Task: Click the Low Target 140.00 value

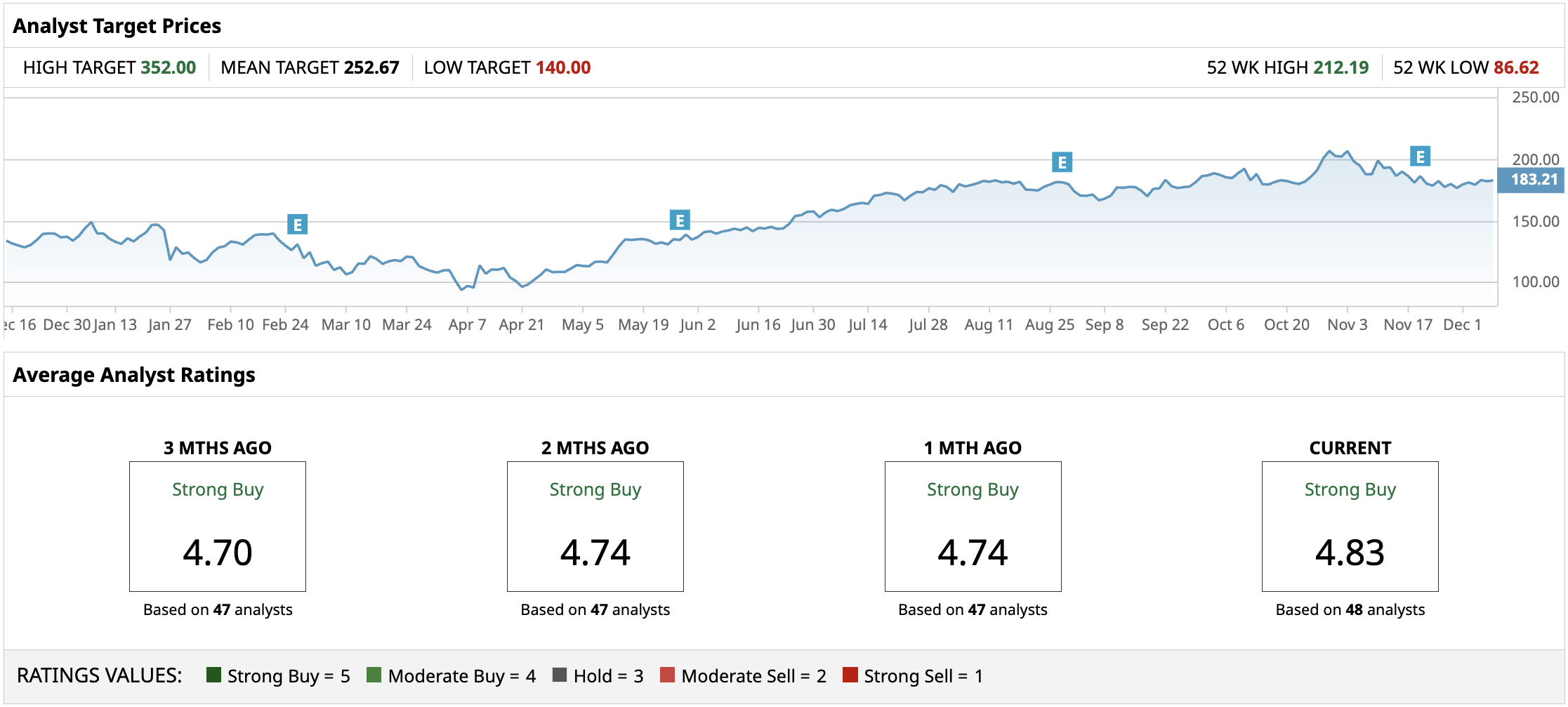Action: pyautogui.click(x=563, y=67)
